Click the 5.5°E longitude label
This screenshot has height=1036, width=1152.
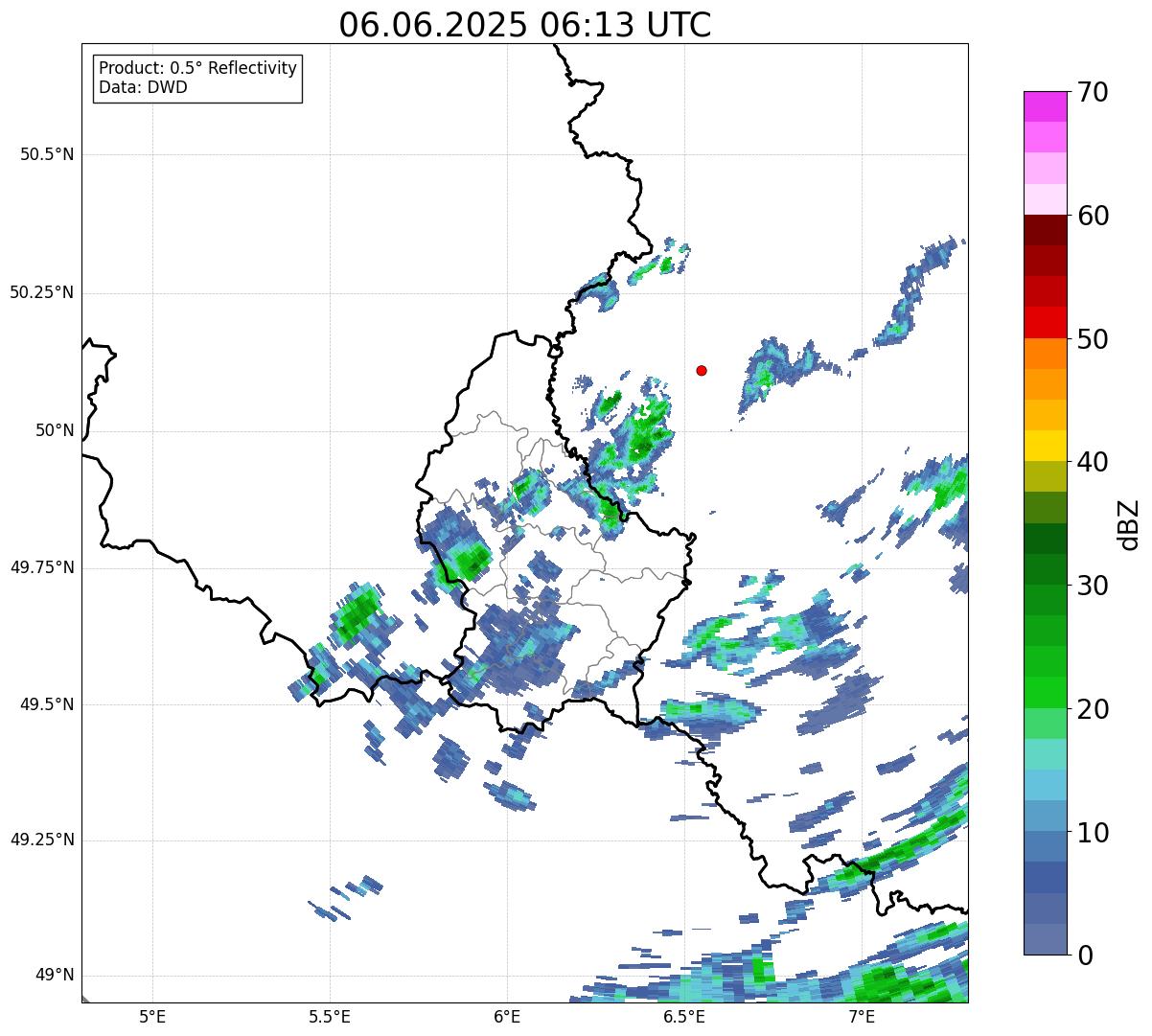point(330,1016)
